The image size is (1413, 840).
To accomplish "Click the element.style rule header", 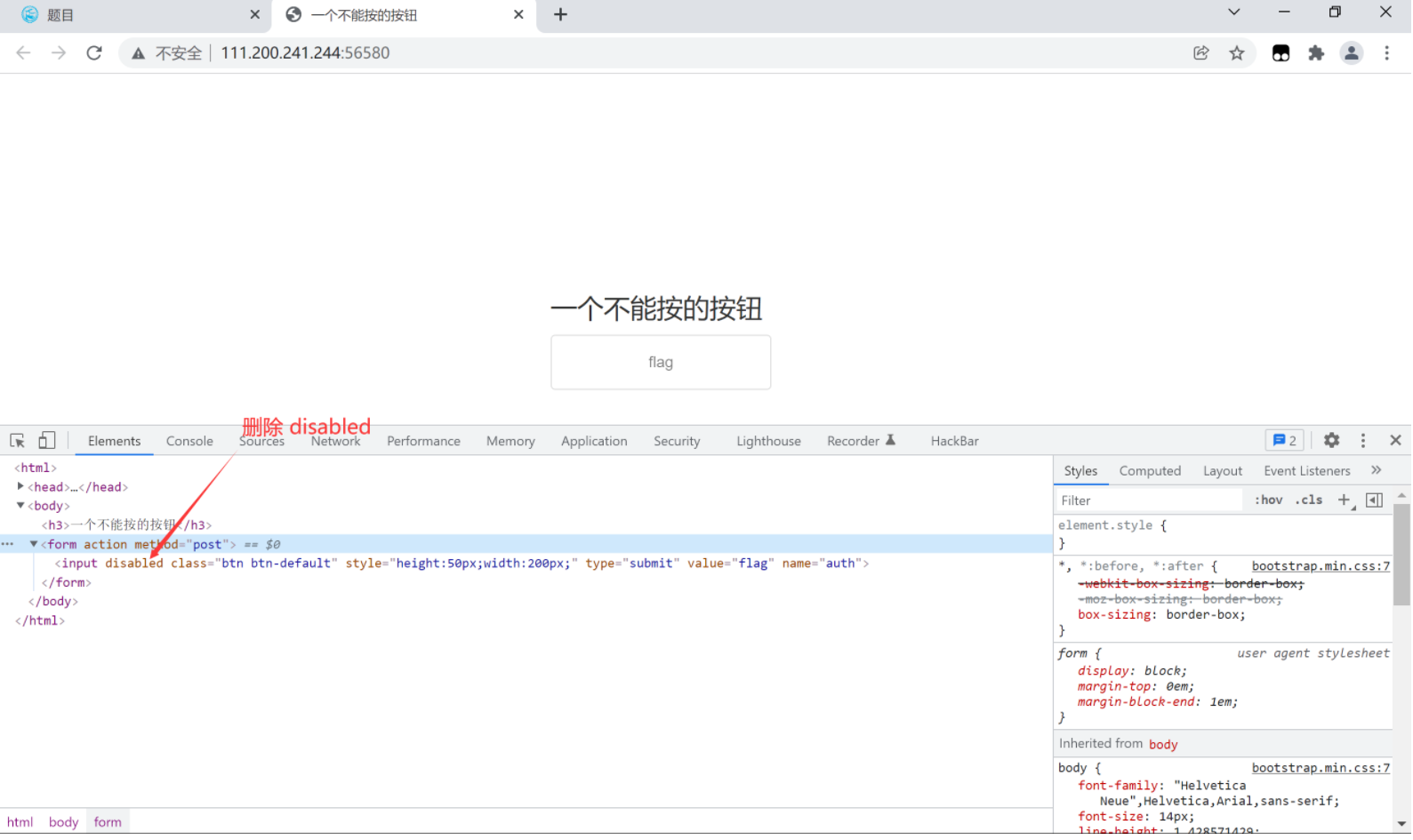I will coord(1112,525).
